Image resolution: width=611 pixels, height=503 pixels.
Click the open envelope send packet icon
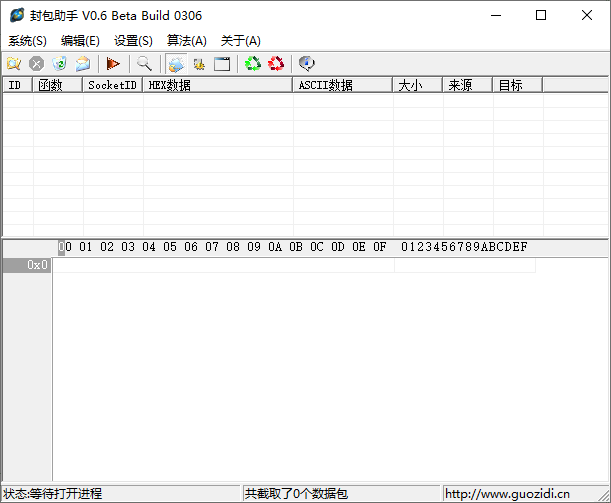pos(83,64)
